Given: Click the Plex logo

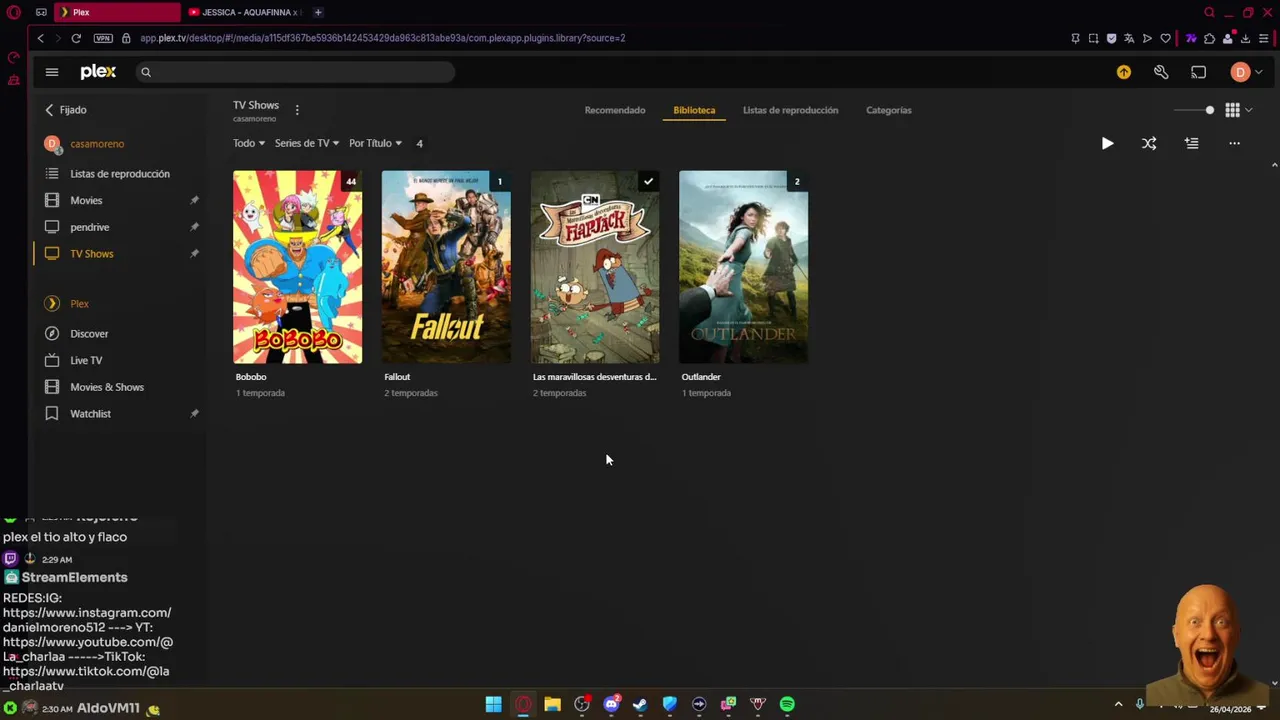Looking at the screenshot, I should tap(98, 72).
